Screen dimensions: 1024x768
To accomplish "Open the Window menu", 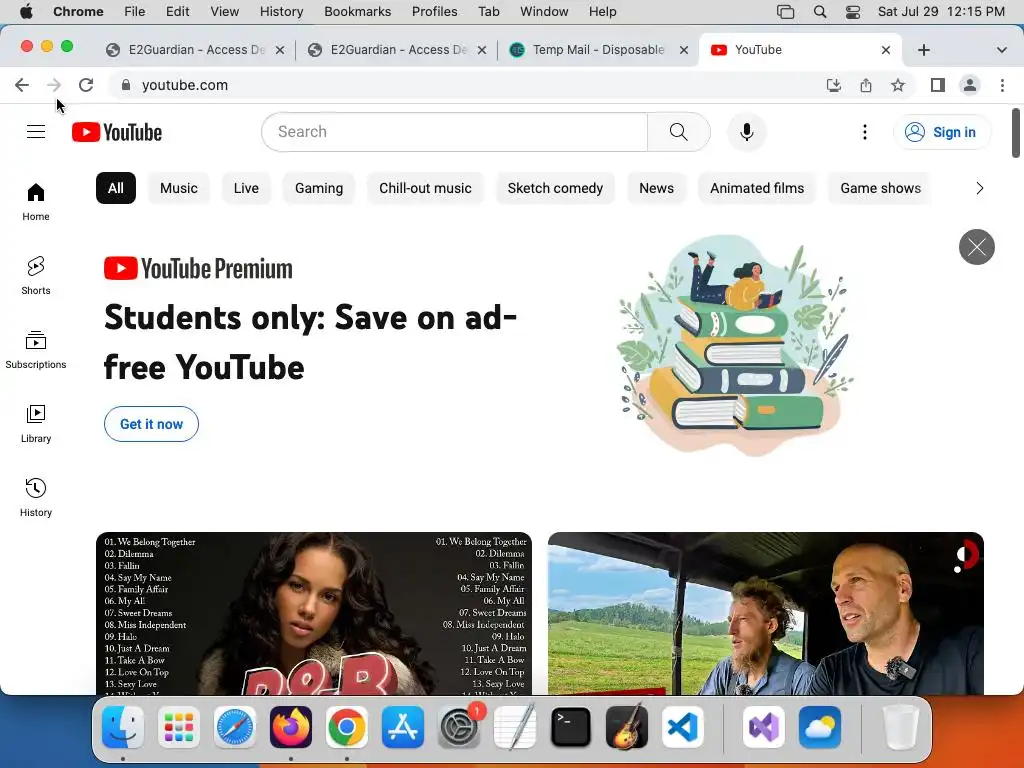I will coord(544,12).
